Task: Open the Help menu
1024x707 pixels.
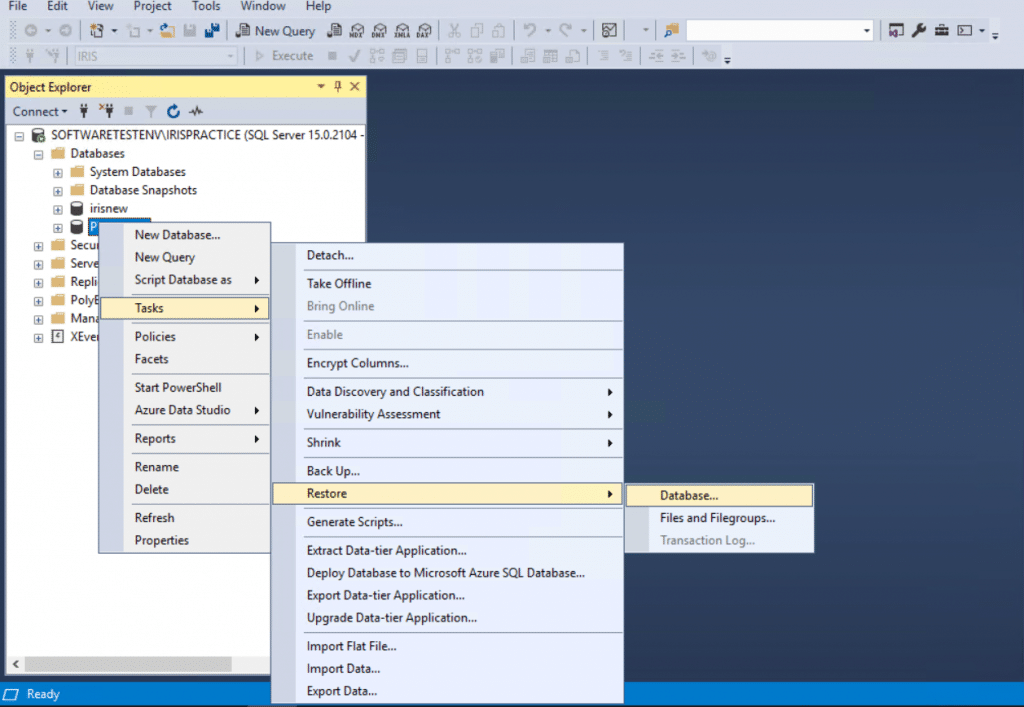Action: click(318, 7)
